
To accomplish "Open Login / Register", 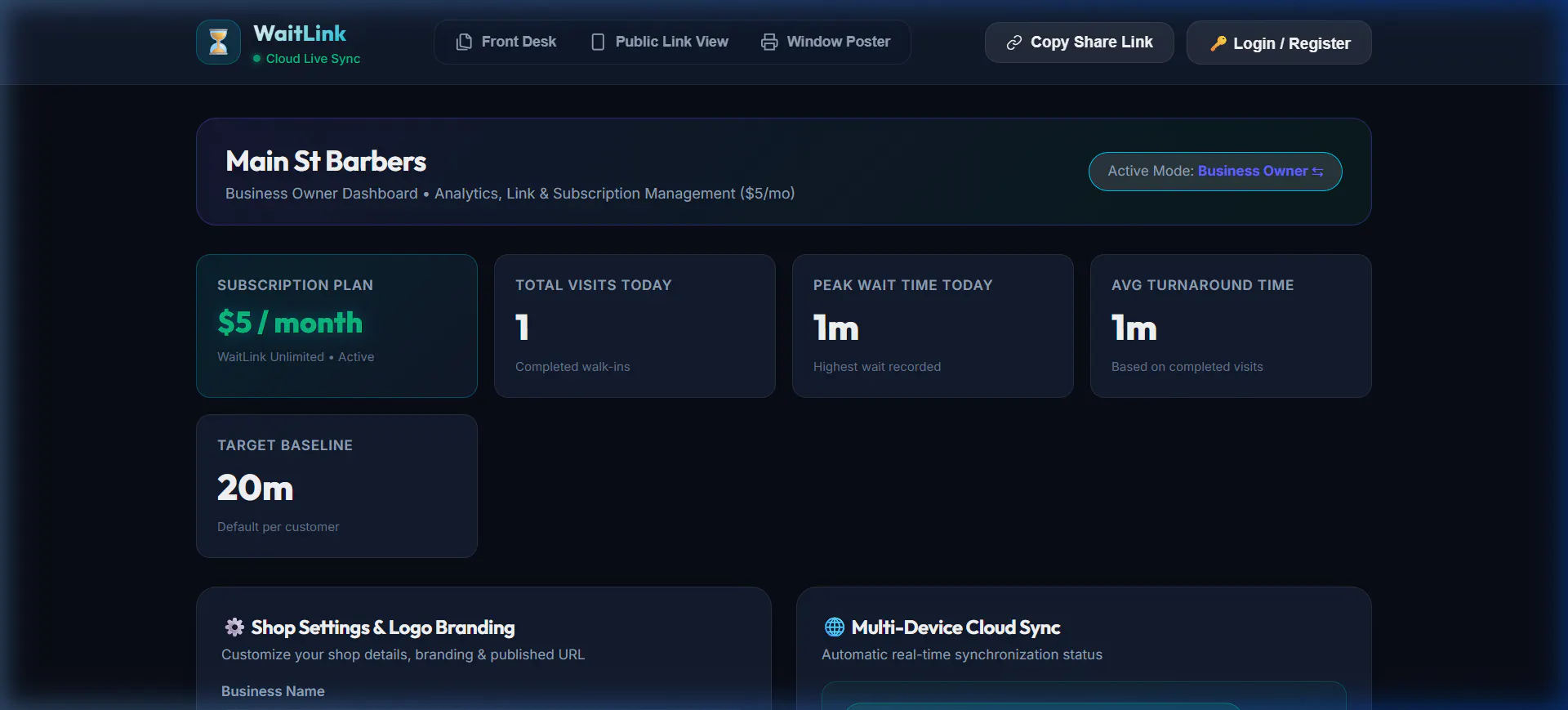I will [x=1279, y=42].
